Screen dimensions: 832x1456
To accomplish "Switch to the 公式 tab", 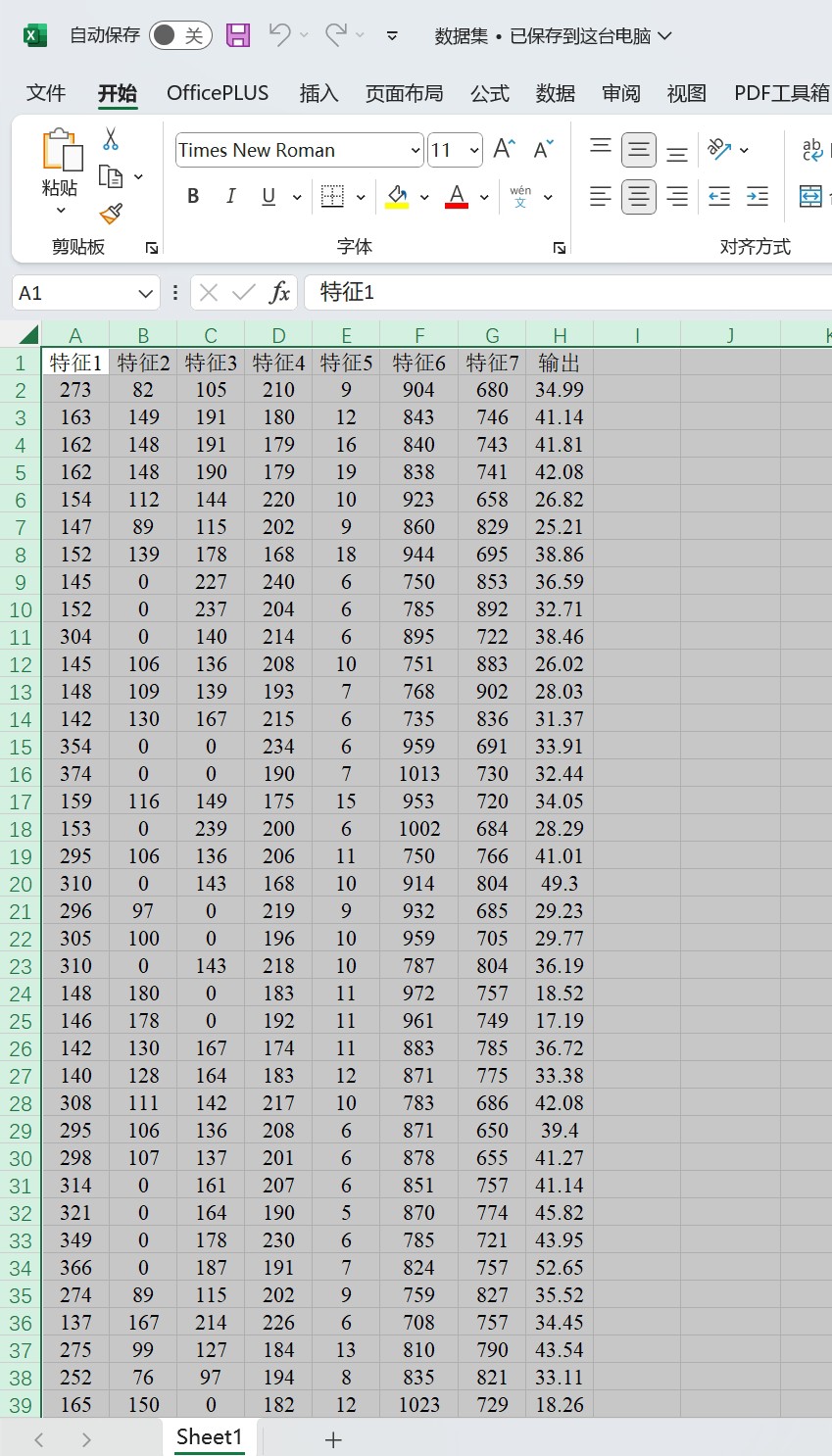I will click(490, 93).
